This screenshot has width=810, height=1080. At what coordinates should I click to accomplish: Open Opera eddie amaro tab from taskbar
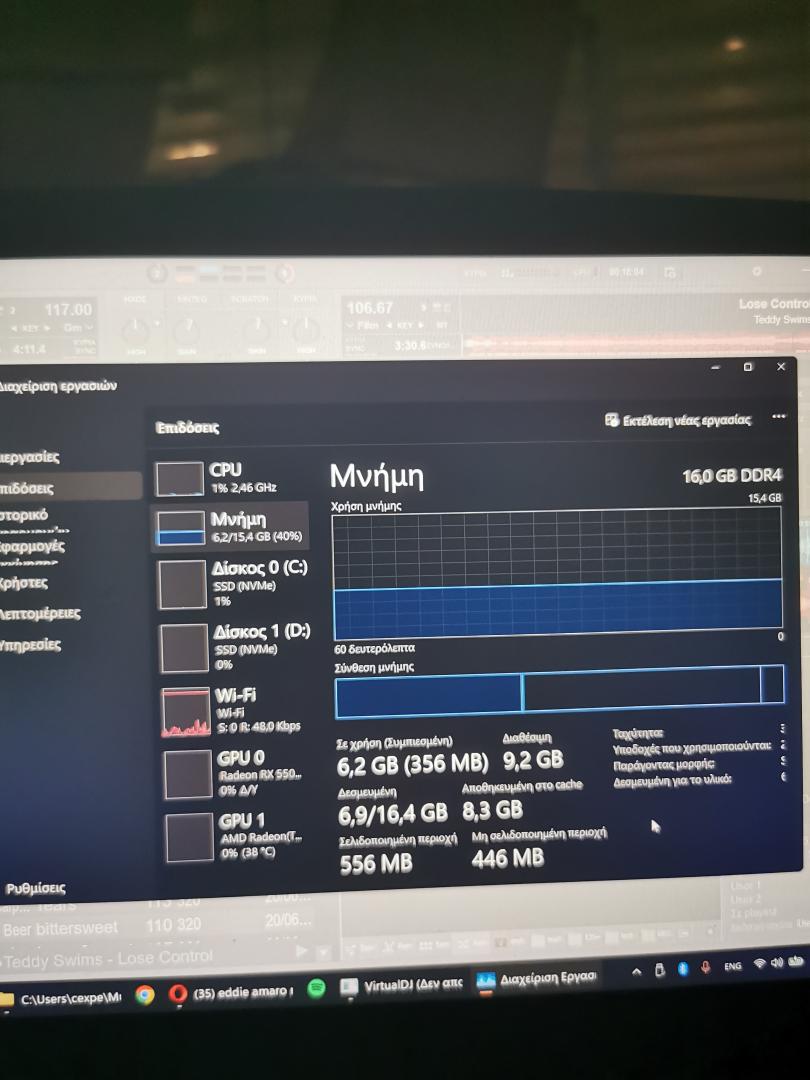click(x=231, y=993)
